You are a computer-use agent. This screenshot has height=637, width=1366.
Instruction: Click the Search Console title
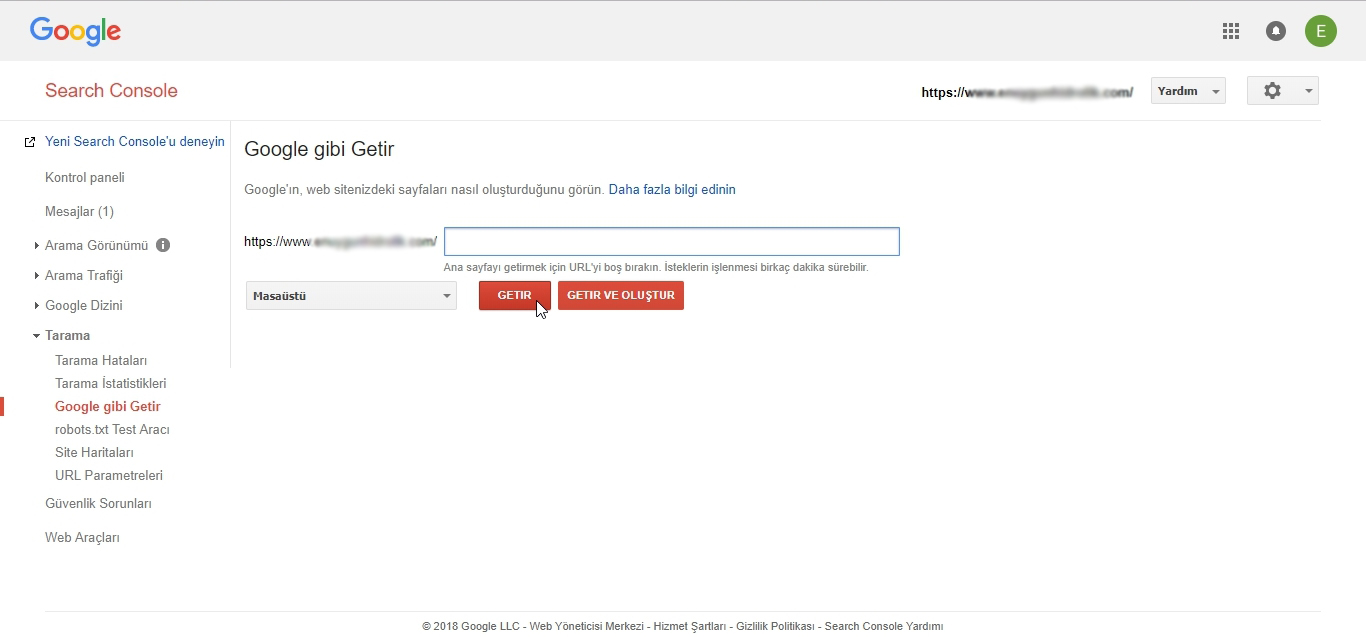[x=111, y=90]
